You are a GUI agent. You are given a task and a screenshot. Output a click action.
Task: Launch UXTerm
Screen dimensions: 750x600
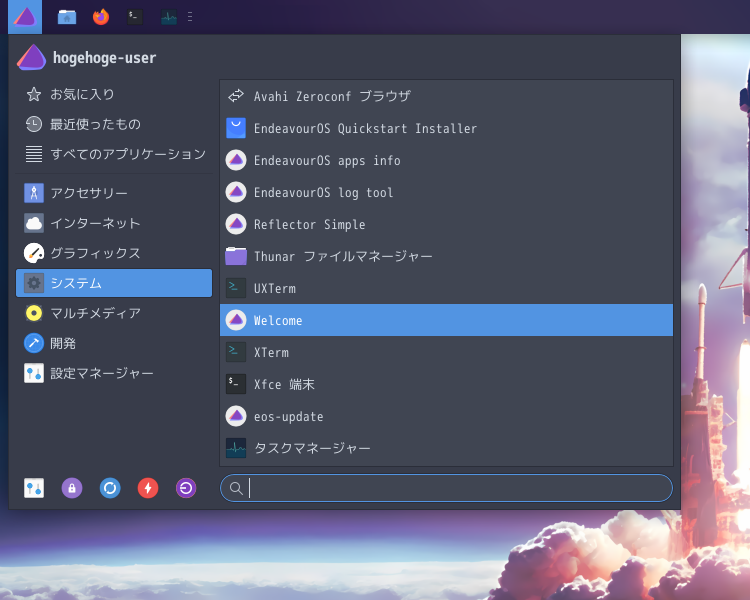point(446,289)
